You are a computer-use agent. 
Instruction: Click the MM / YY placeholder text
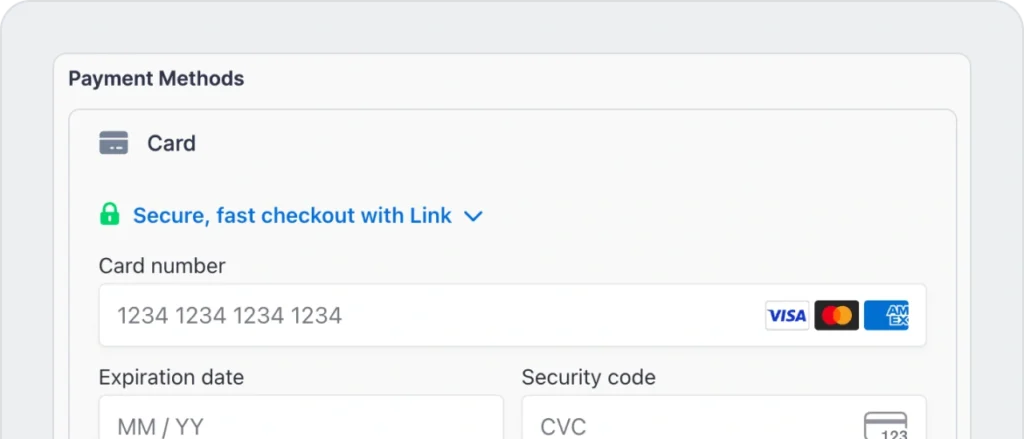[160, 427]
